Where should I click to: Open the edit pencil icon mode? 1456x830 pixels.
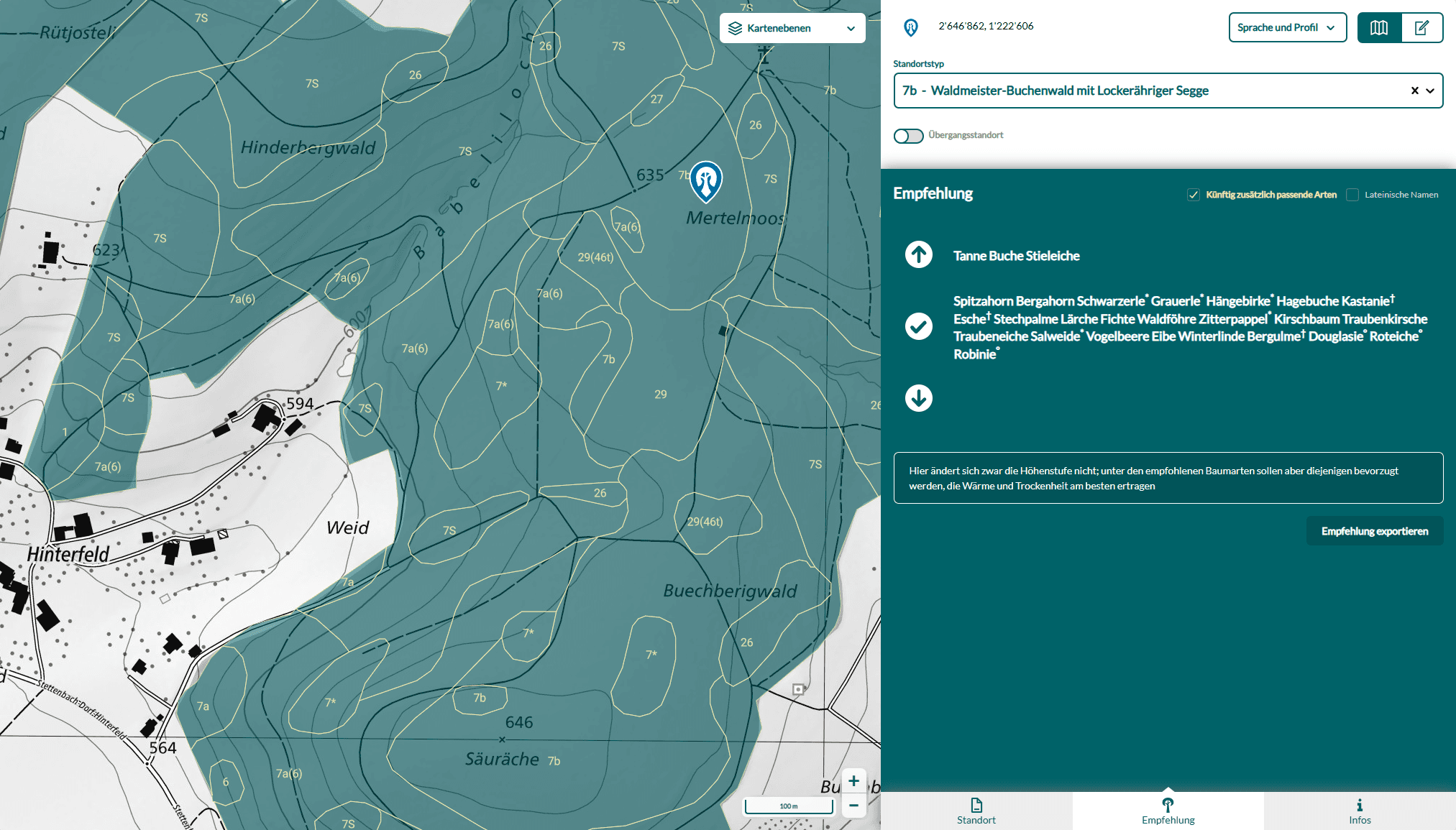coord(1421,28)
